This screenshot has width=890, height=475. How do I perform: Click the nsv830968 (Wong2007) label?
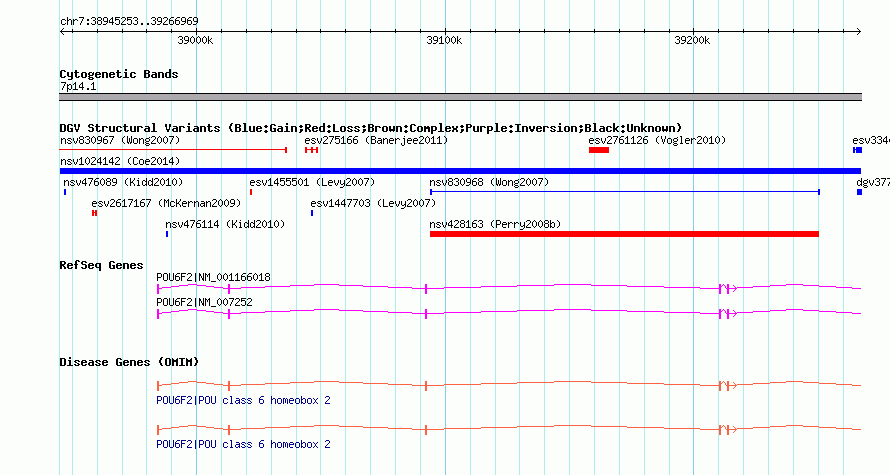coord(489,182)
